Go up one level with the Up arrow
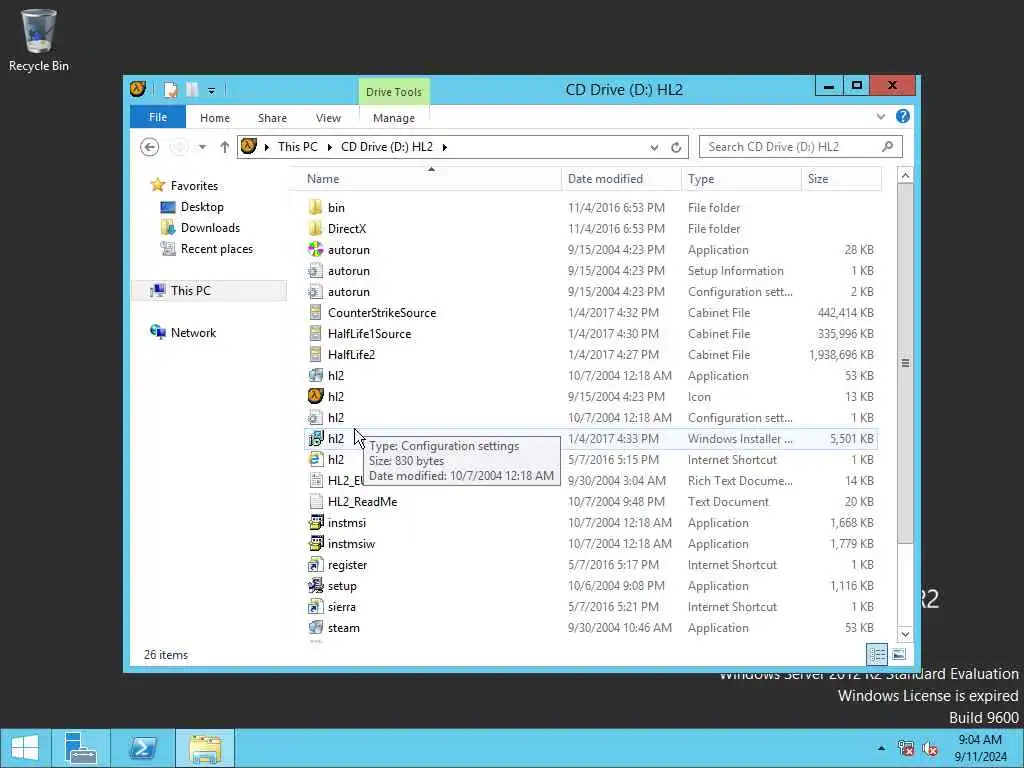 225,147
